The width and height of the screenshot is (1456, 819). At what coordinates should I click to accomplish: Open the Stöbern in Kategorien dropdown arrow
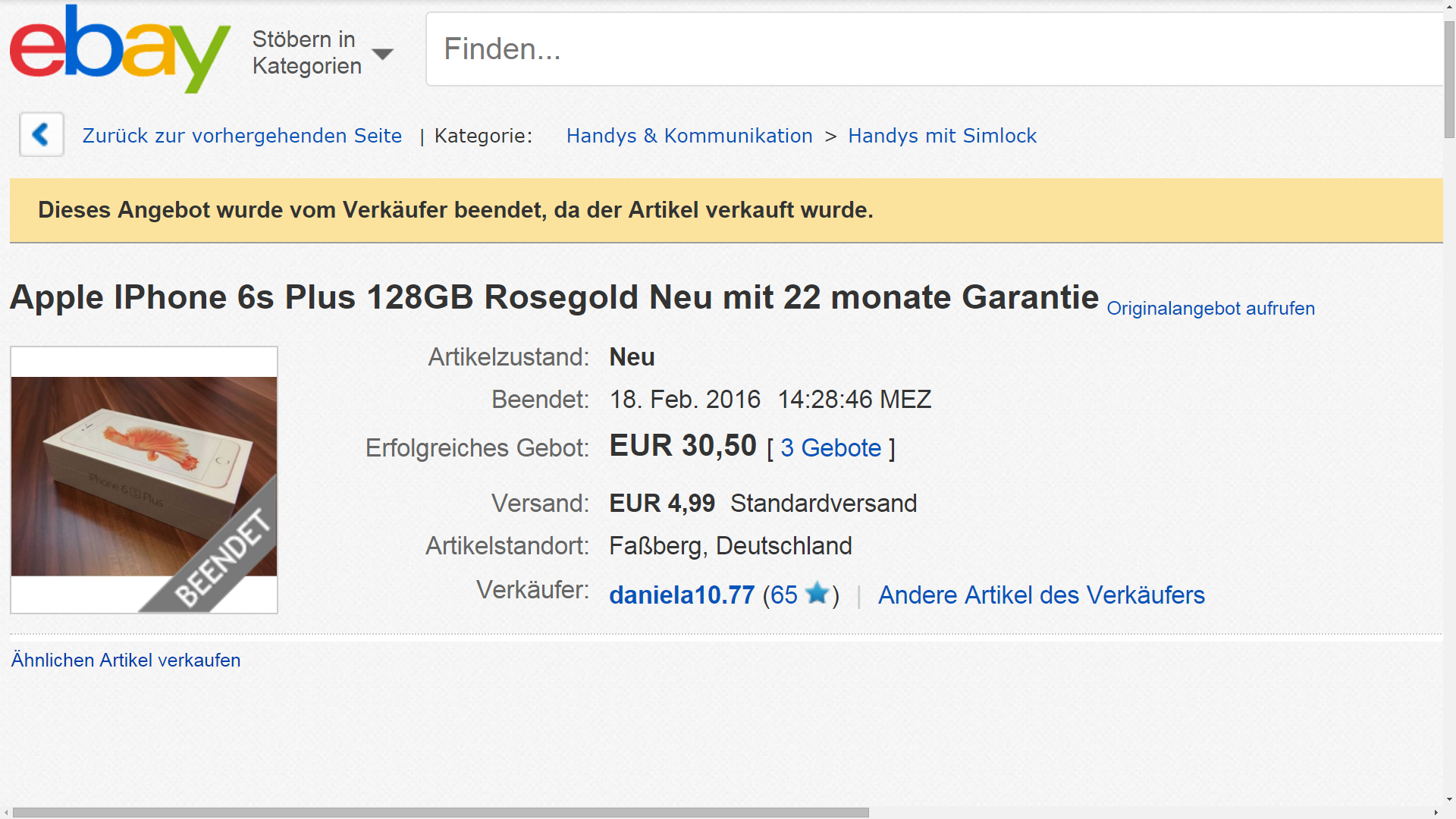coord(383,54)
